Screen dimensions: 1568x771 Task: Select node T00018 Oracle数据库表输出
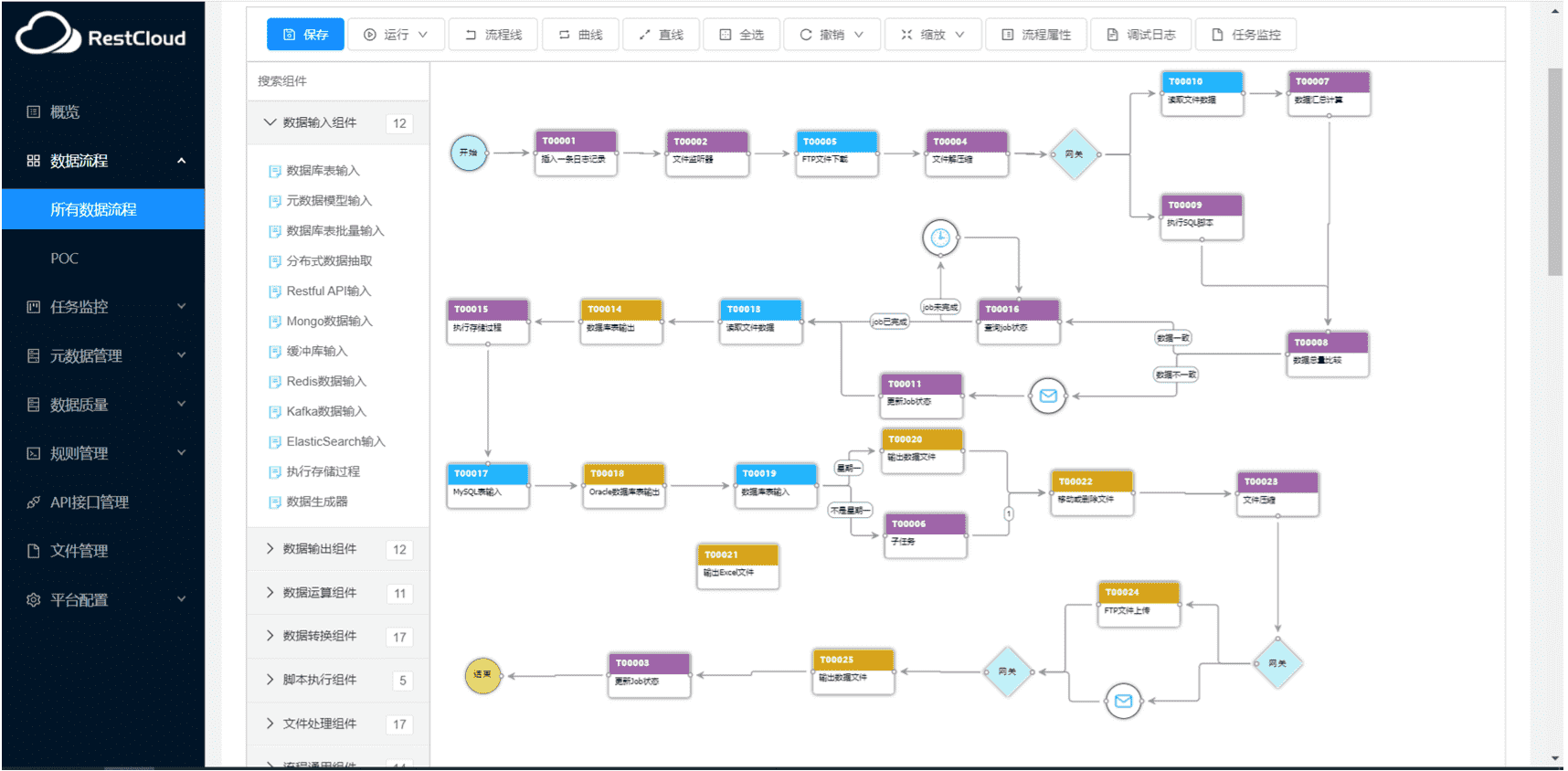coord(624,486)
